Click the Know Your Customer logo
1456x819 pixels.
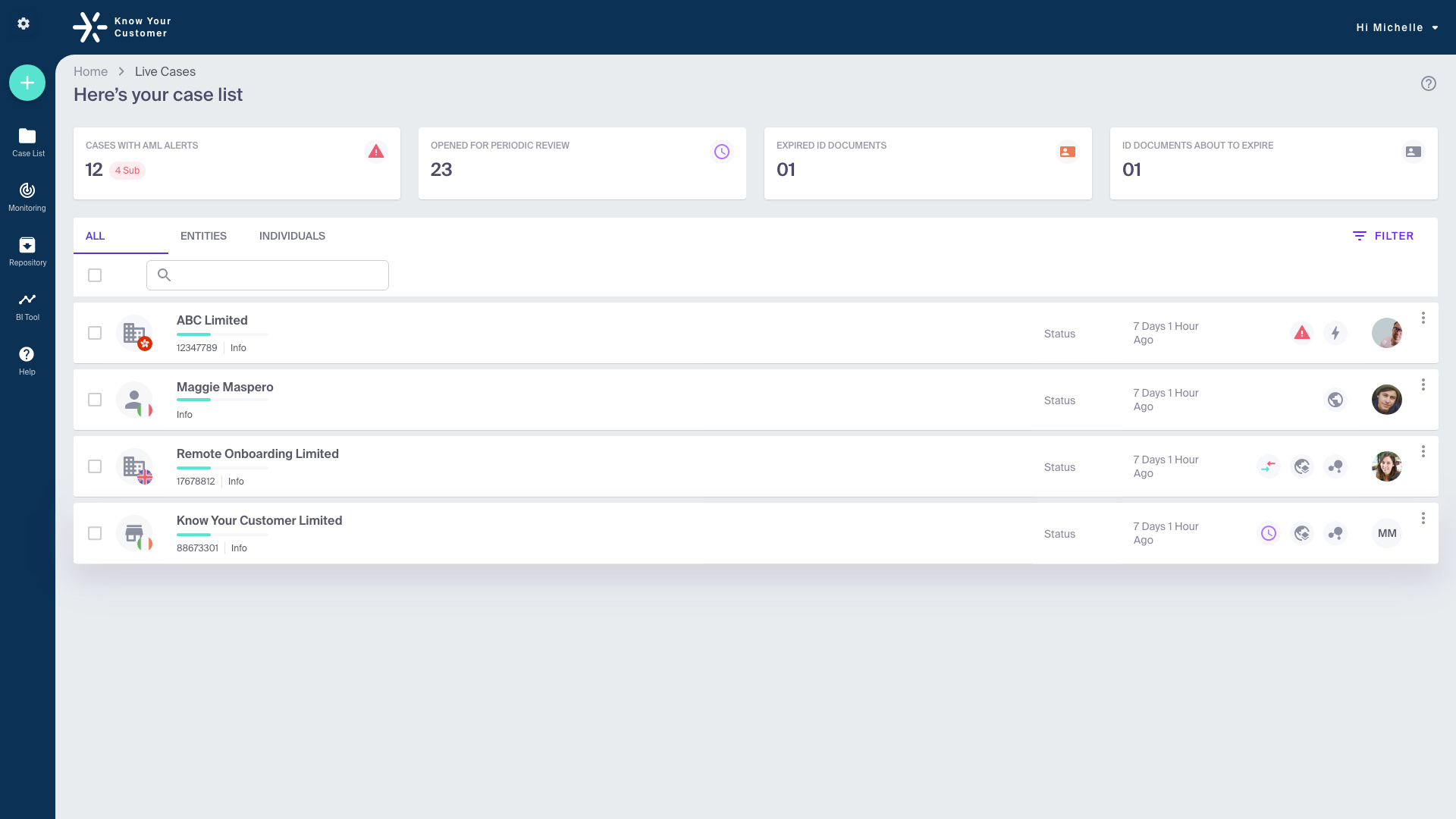click(122, 27)
